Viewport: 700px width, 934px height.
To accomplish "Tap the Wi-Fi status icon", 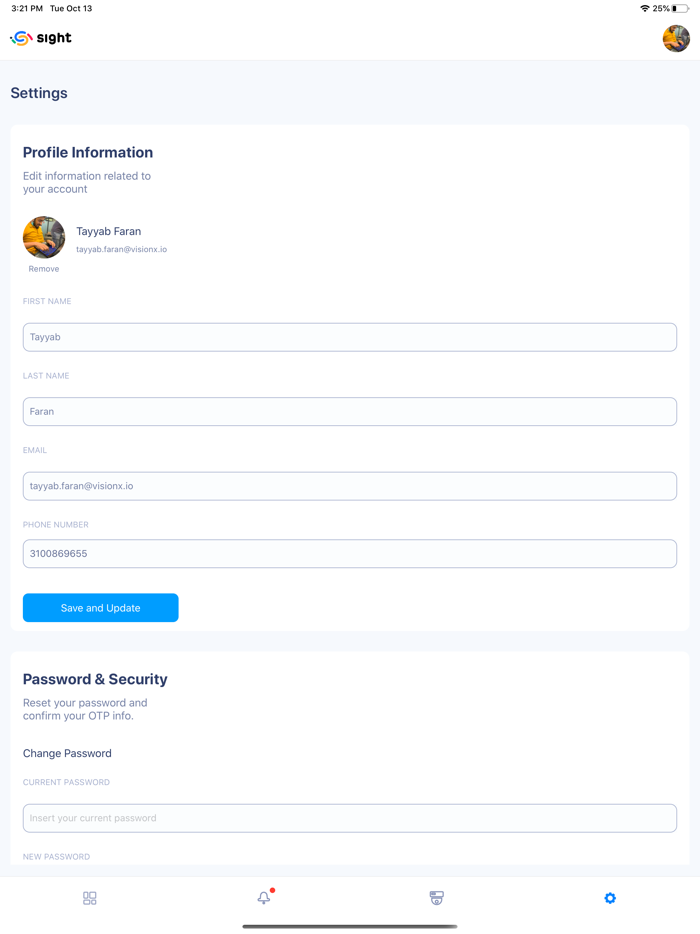I will 644,8.
